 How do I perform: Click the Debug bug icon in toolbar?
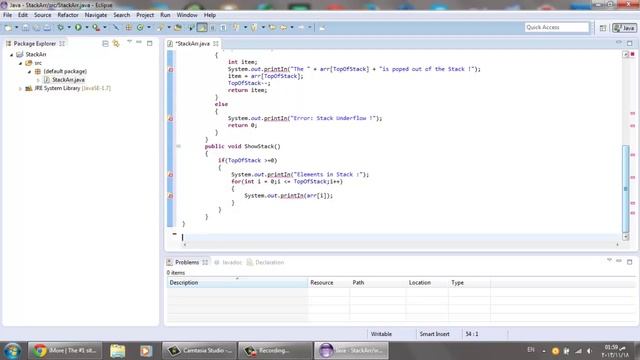click(x=60, y=27)
